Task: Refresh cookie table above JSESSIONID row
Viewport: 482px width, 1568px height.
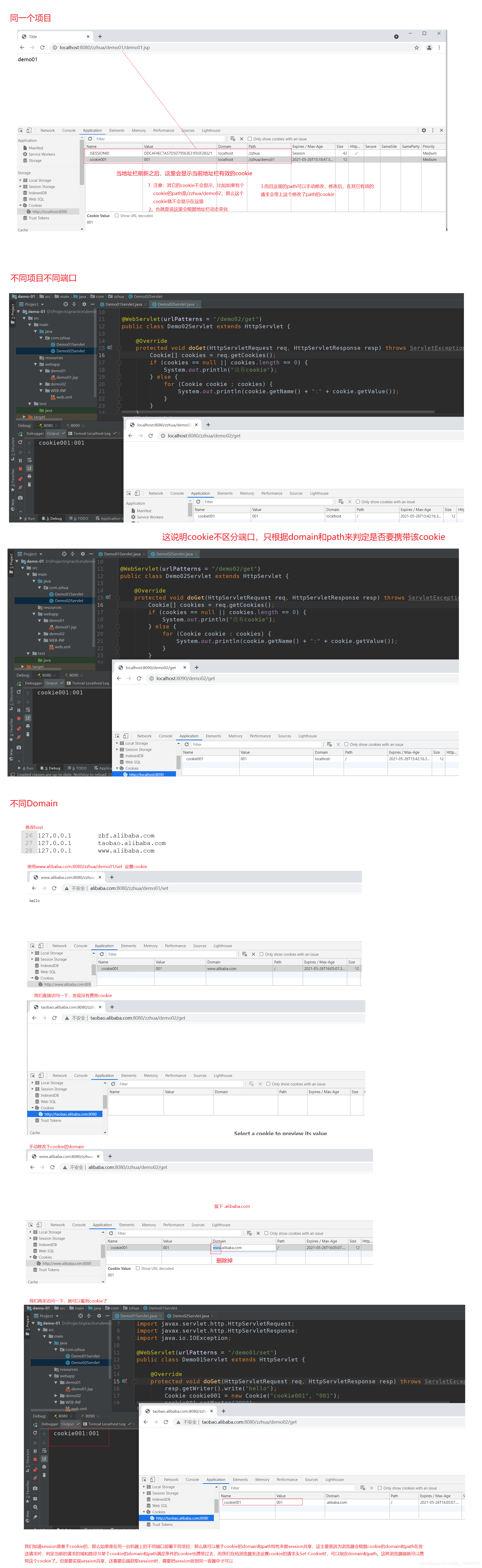Action: [90, 139]
